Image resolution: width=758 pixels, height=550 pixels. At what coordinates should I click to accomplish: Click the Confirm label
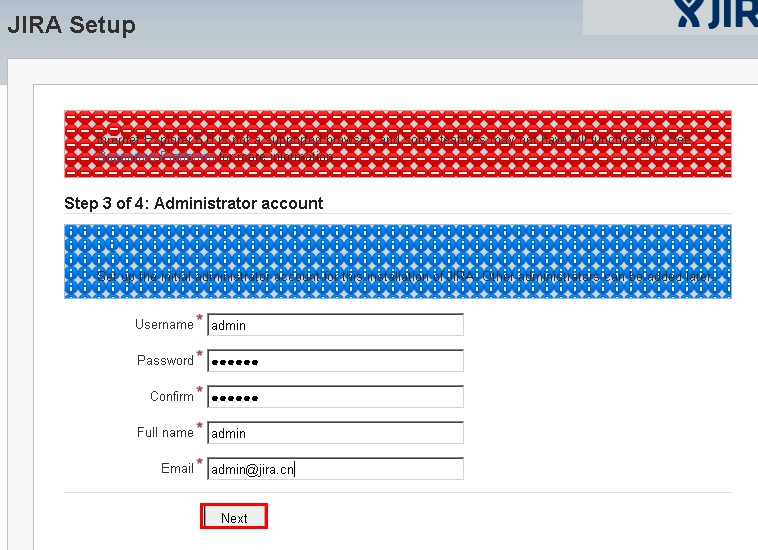(x=172, y=396)
